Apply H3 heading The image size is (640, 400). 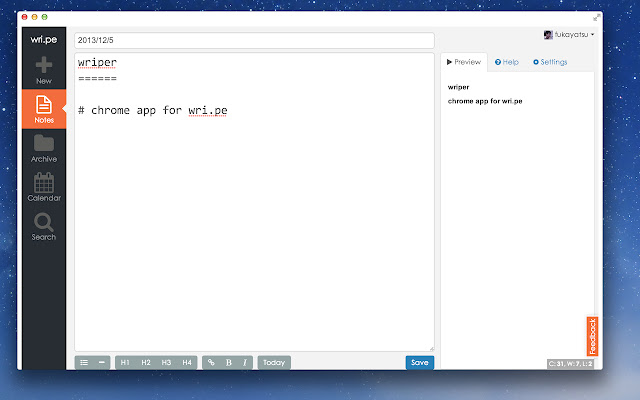[166, 362]
